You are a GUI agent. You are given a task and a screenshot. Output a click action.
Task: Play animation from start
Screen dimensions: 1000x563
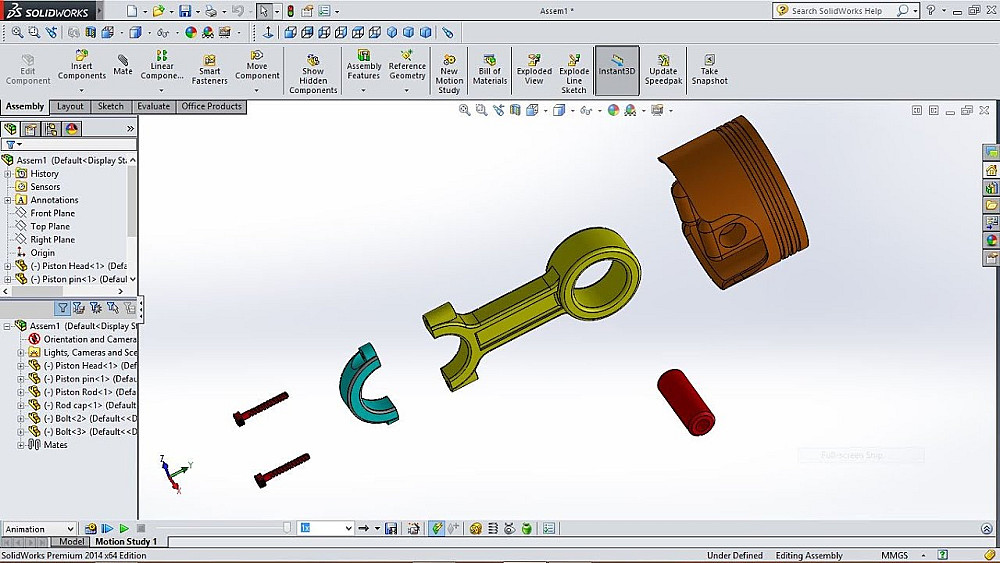coord(107,529)
